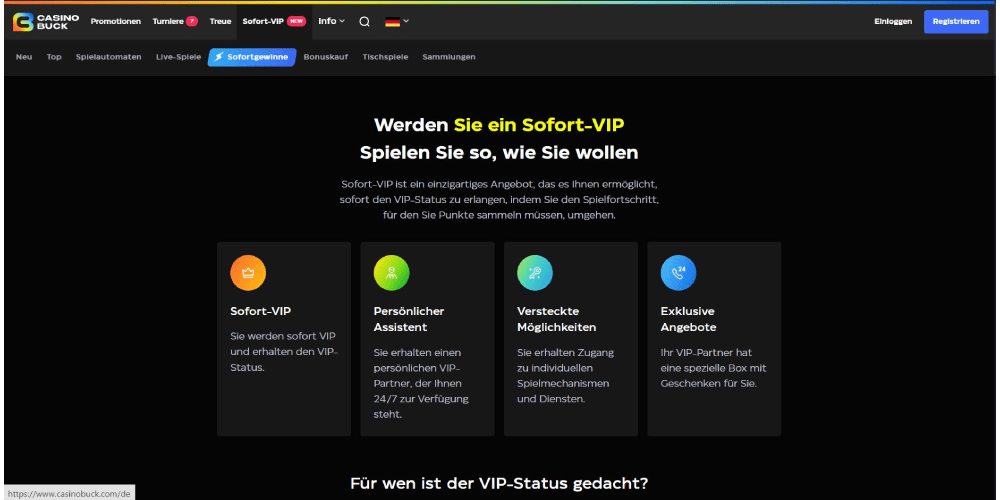Image resolution: width=1000 pixels, height=500 pixels.
Task: Click the green personal assistant icon
Action: [391, 273]
